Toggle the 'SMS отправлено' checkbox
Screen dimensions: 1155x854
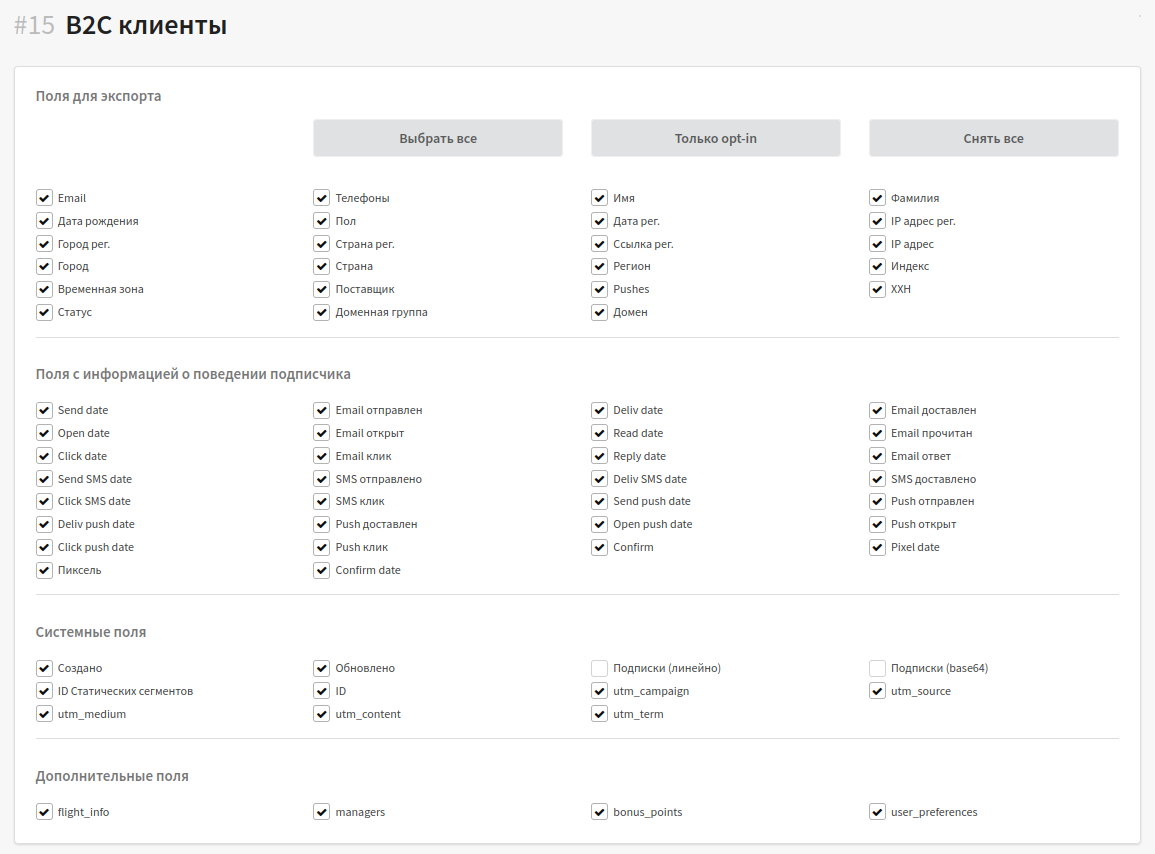321,479
